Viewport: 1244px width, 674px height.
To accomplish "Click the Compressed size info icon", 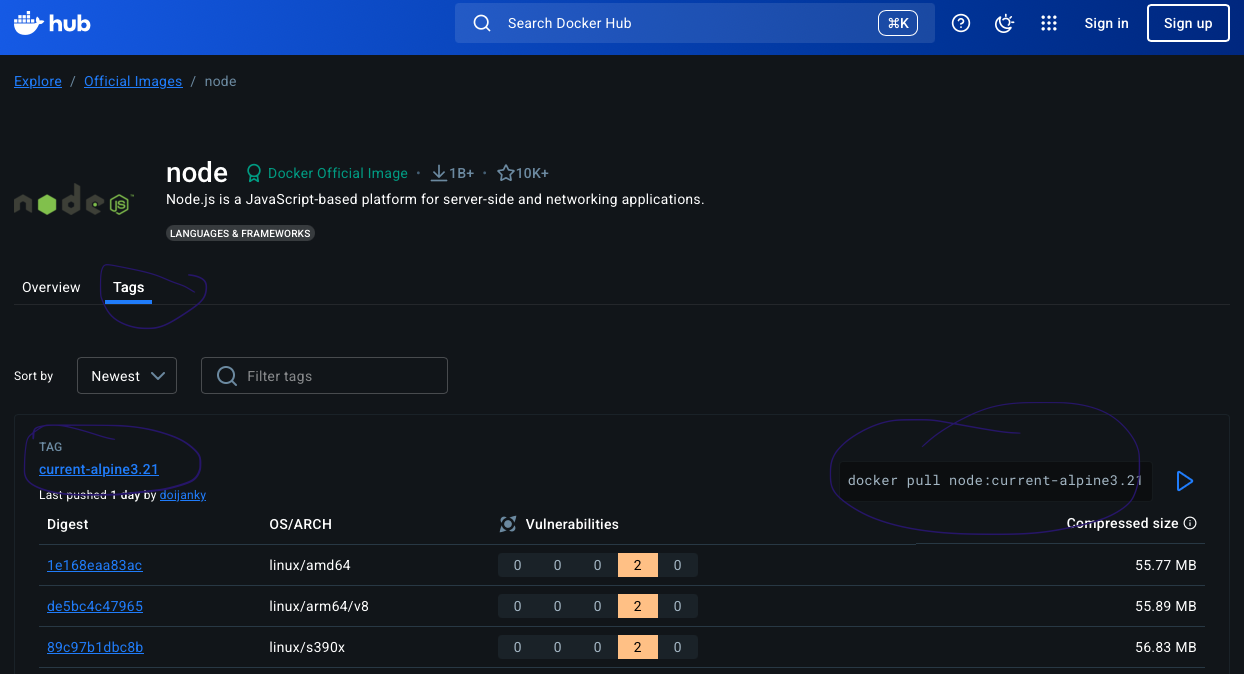I will [x=1189, y=523].
